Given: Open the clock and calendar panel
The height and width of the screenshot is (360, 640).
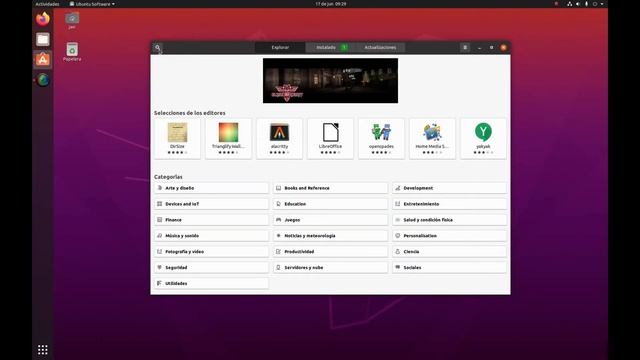Looking at the screenshot, I should (x=331, y=4).
